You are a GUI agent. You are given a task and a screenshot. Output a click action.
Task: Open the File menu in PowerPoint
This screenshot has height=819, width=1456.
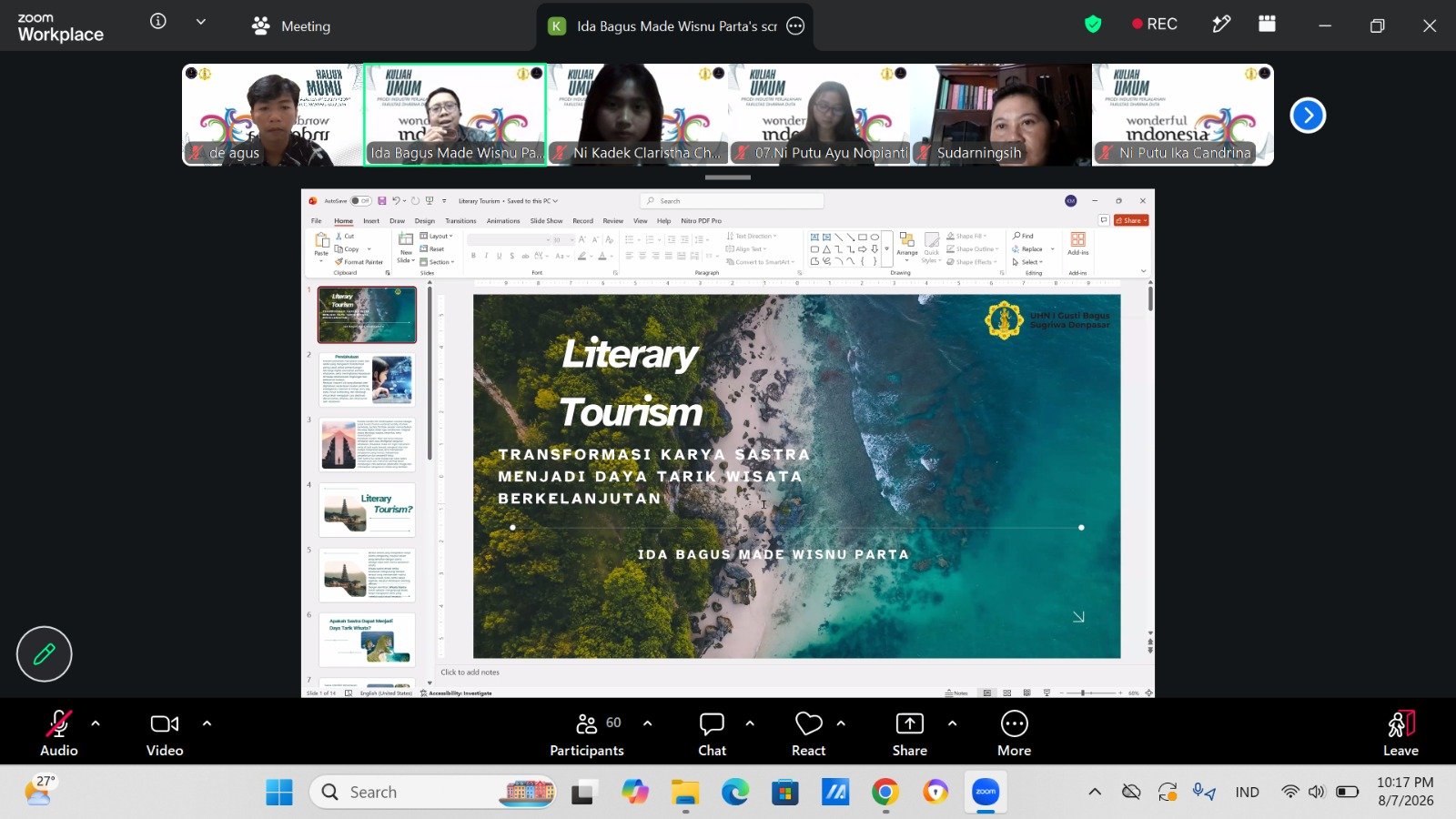[x=317, y=221]
